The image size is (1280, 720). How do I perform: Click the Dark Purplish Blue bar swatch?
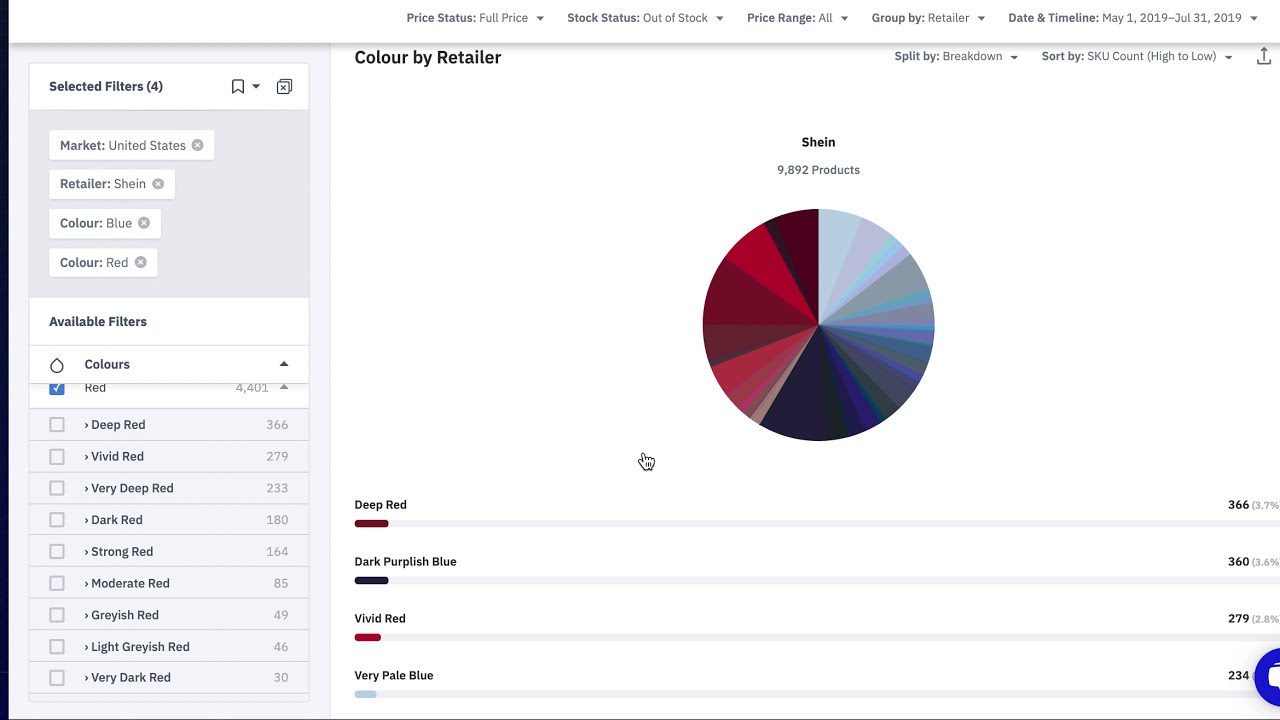click(371, 581)
